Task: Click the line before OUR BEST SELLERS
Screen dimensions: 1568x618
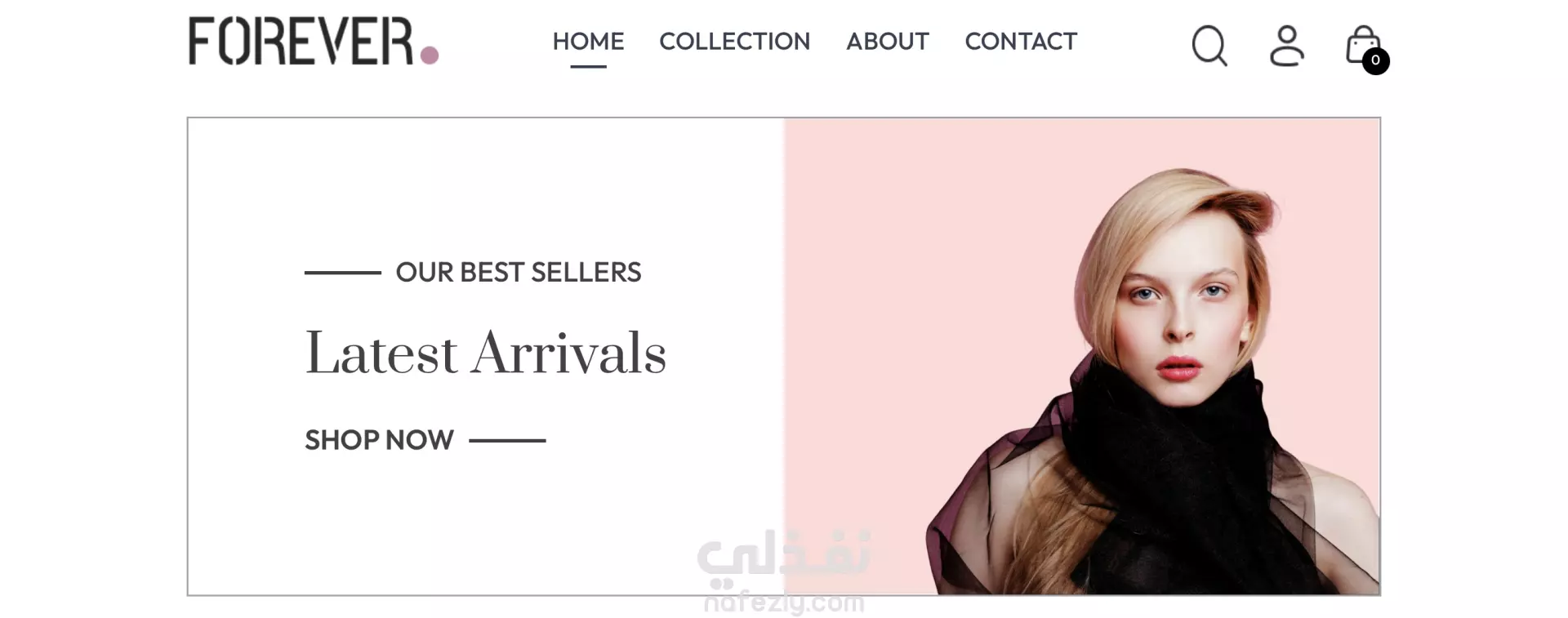Action: point(343,273)
